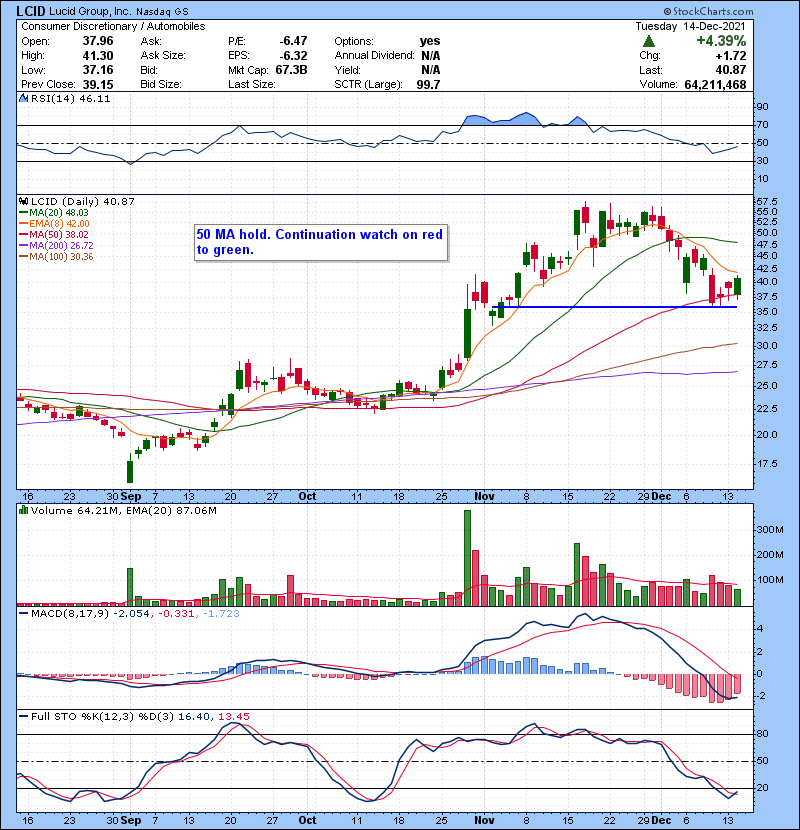Click the bar icon beside Volume 64.21M
The height and width of the screenshot is (830, 800).
(23, 511)
